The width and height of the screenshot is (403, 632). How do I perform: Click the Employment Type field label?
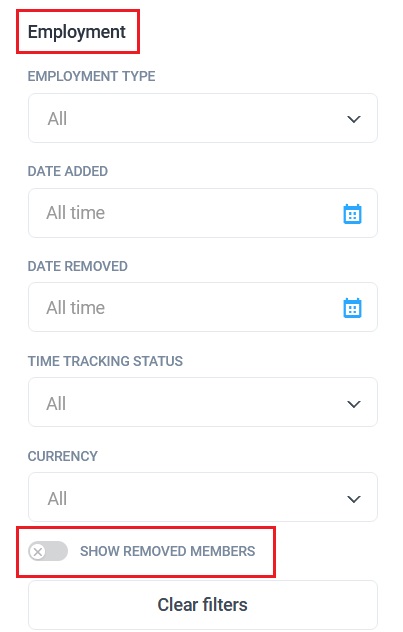[91, 76]
